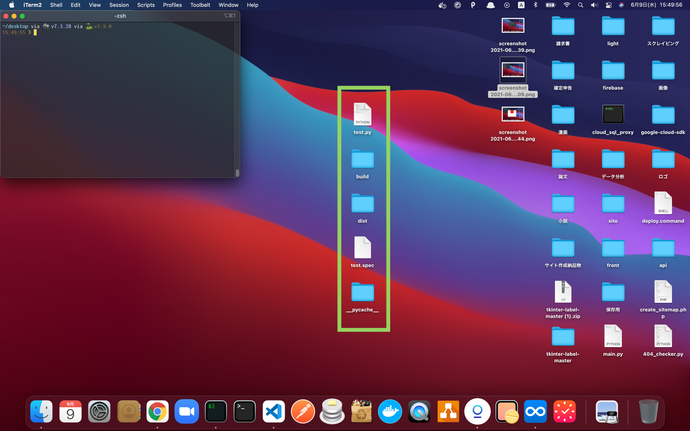This screenshot has height=431, width=690.
Task: Open the input source menu
Action: coord(521,5)
